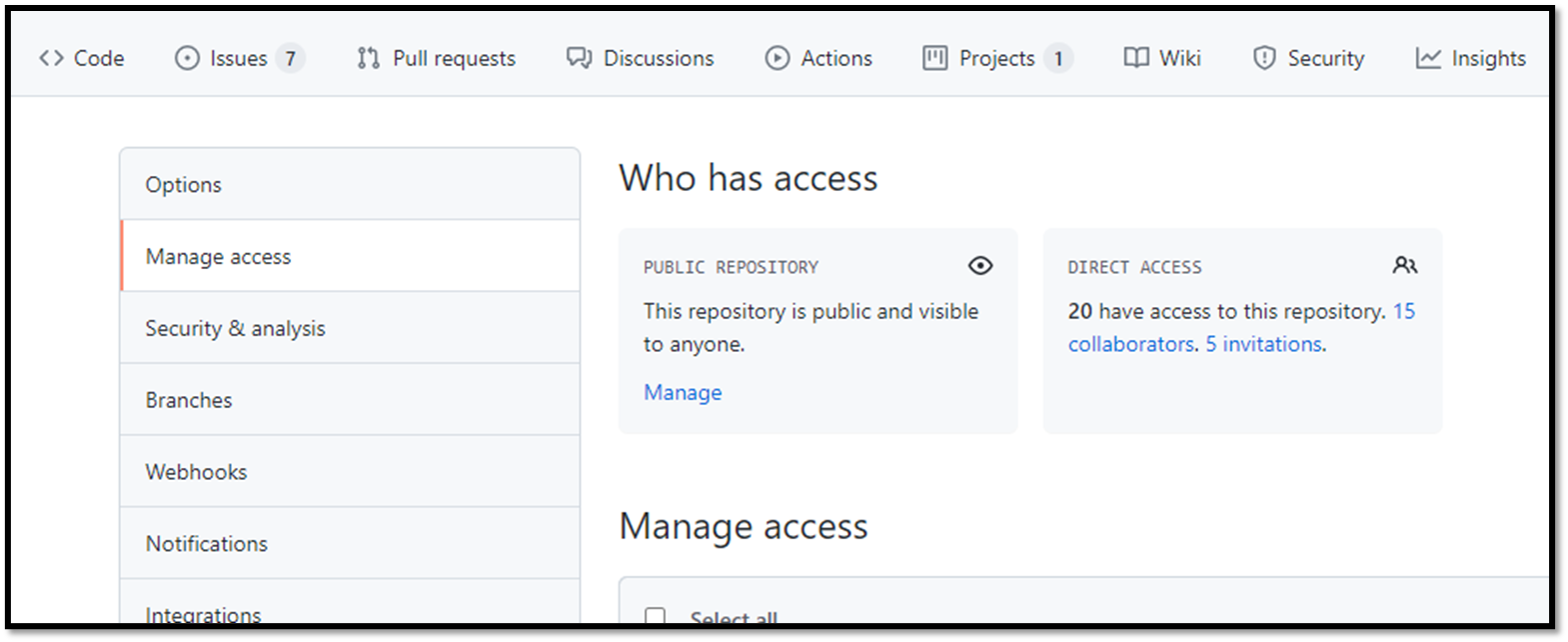Click the eye icon in Public repository card
1568x642 pixels.
click(980, 265)
